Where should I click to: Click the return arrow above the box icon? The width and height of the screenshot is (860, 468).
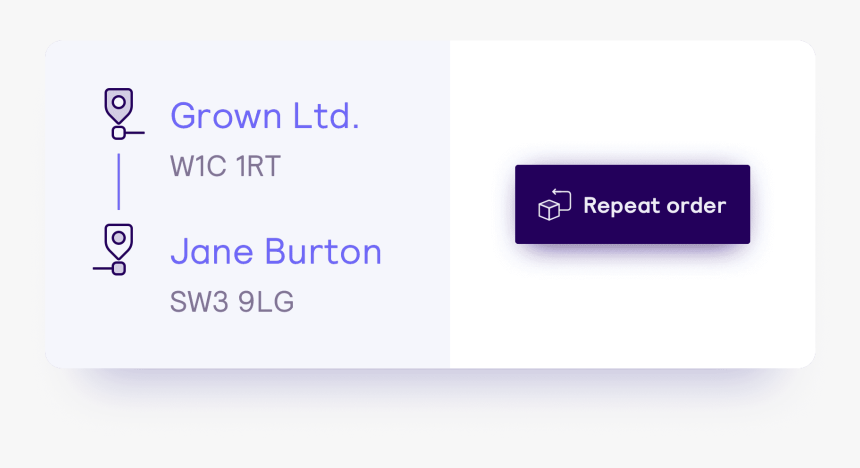(562, 200)
